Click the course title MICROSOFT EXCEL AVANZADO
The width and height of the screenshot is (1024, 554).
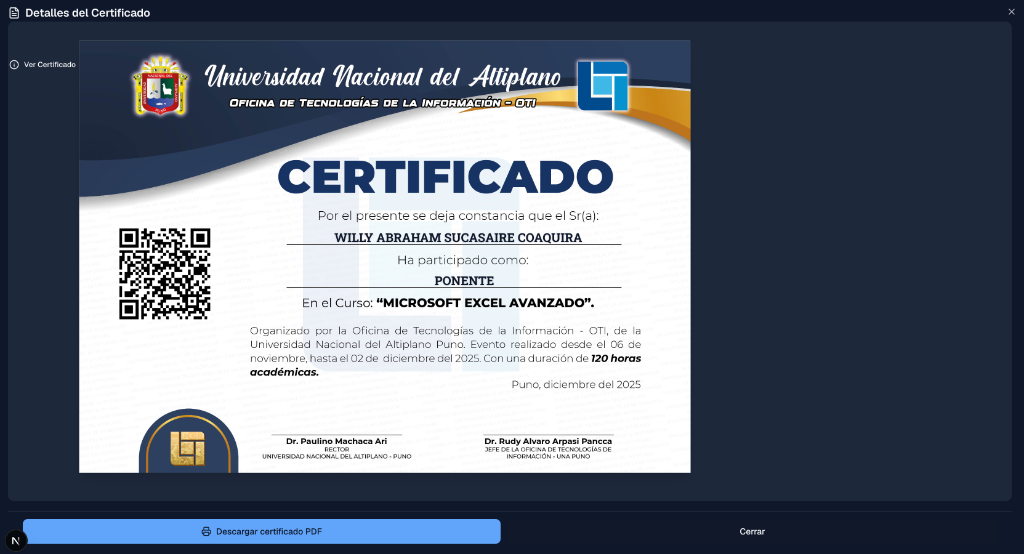tap(485, 303)
